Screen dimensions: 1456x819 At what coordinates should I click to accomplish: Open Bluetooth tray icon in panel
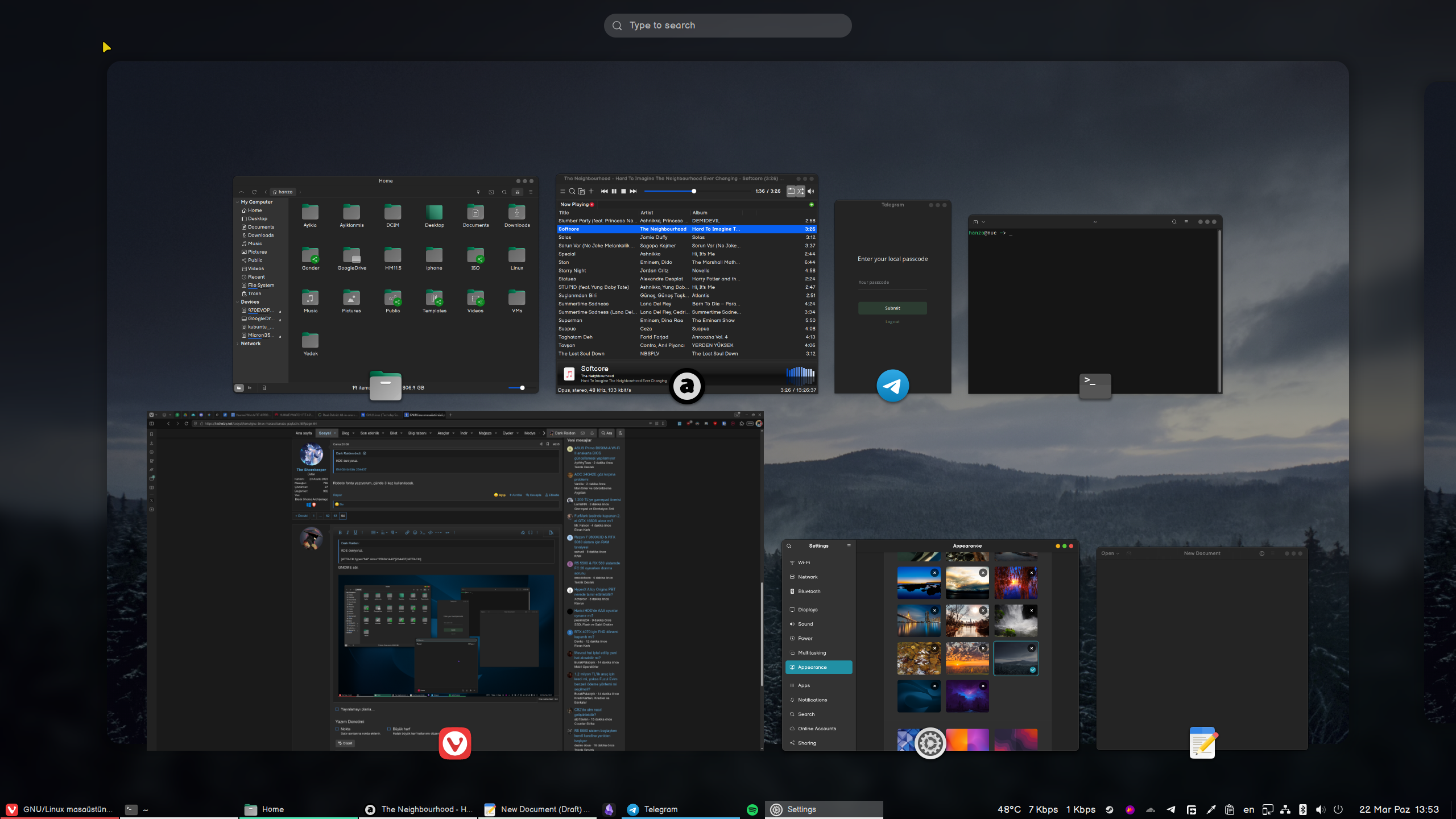coord(1302,809)
